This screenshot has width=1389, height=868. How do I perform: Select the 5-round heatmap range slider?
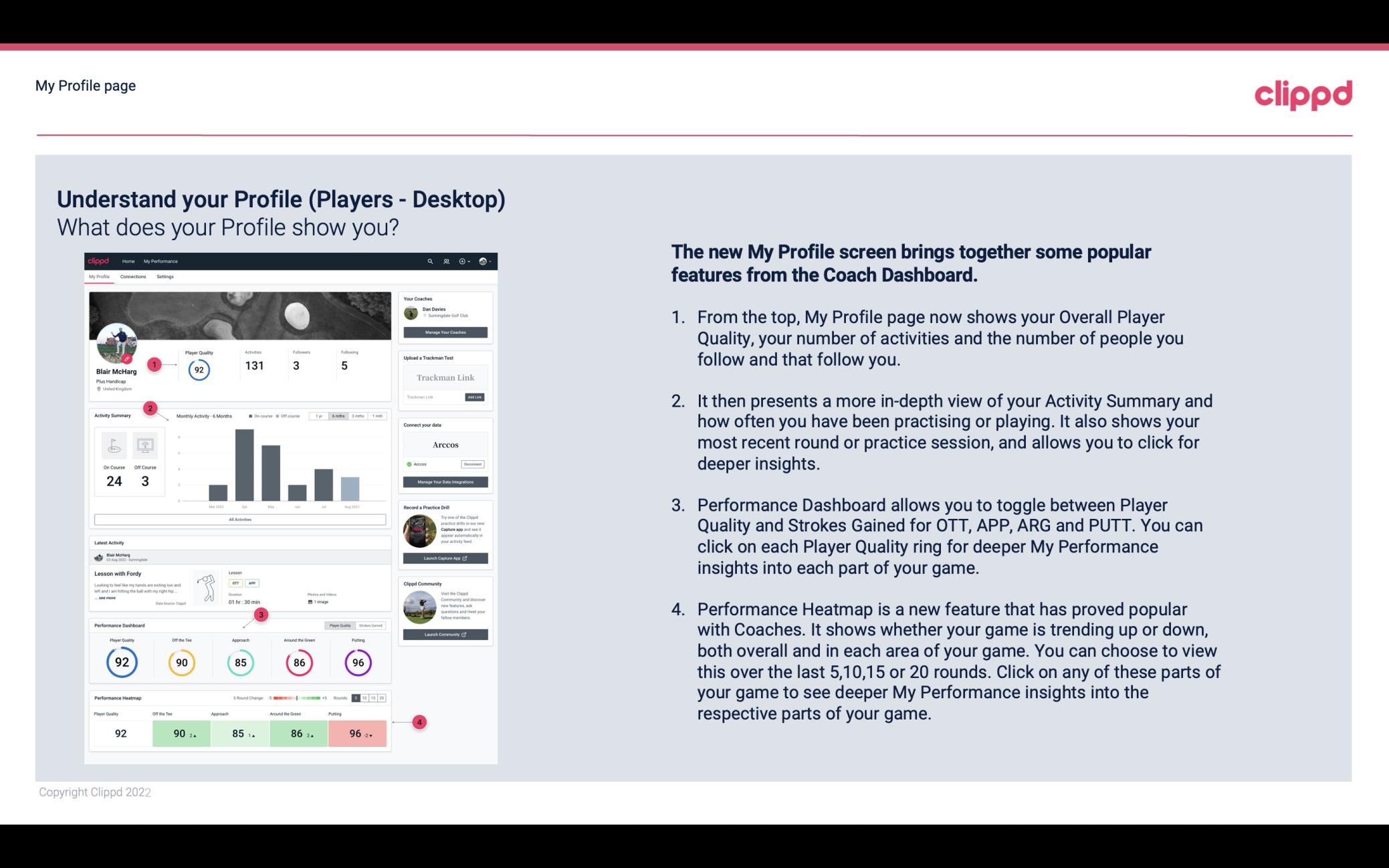pos(358,698)
